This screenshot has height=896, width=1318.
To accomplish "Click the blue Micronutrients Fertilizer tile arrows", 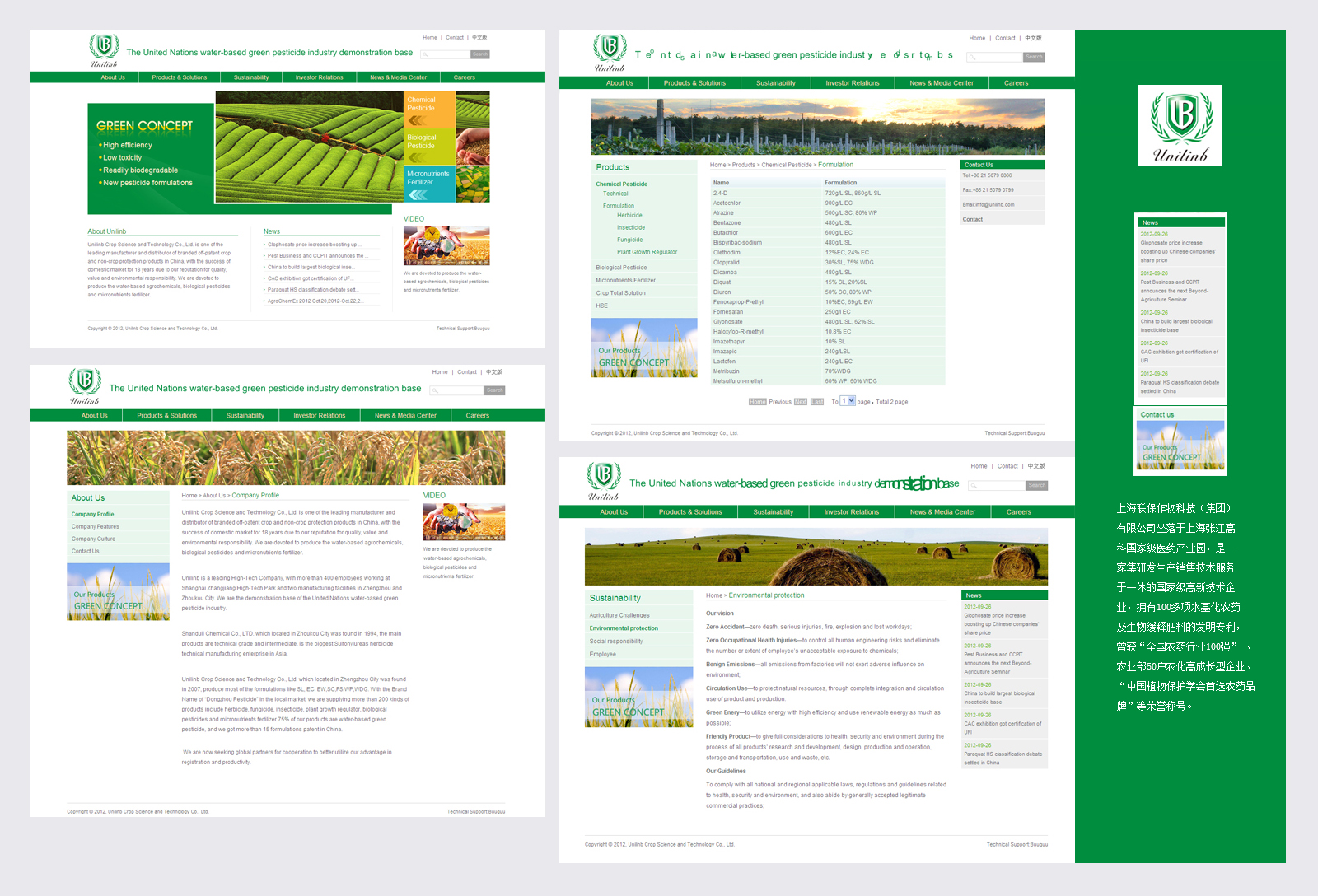I will 418,194.
